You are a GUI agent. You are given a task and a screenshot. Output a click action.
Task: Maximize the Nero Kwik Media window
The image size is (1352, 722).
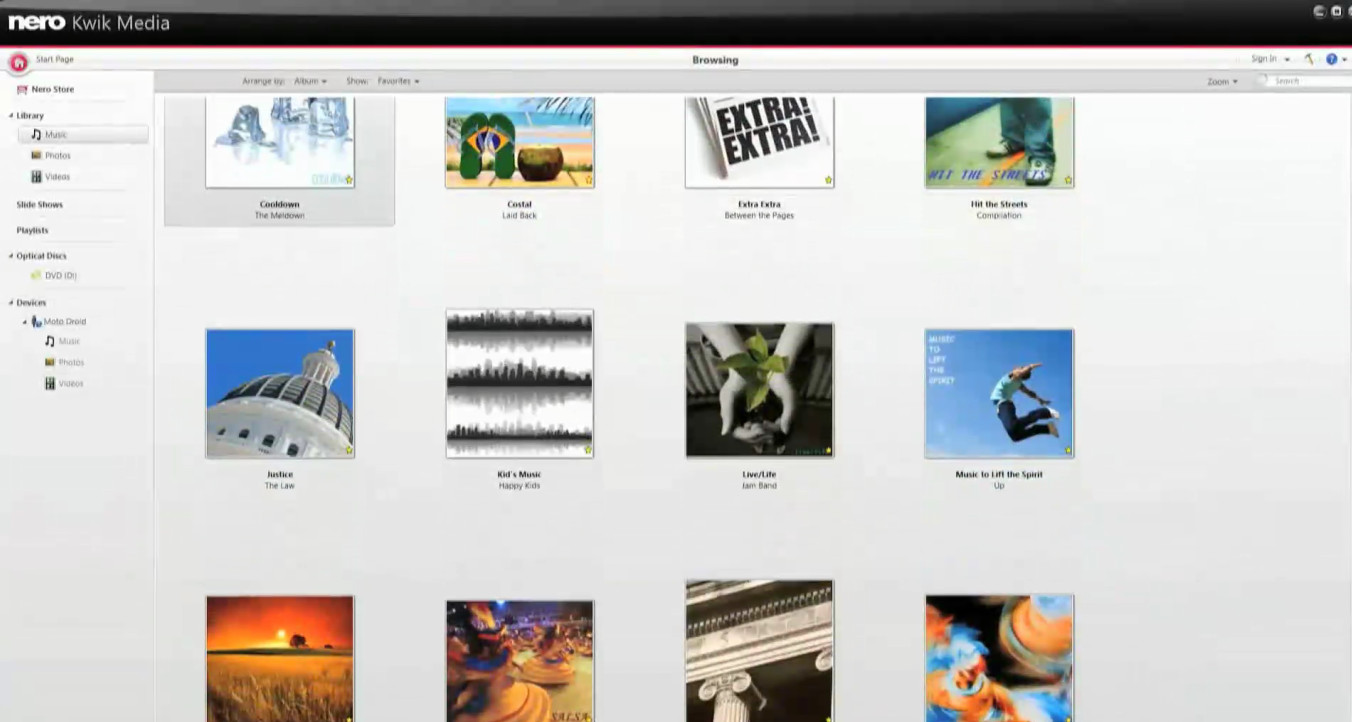point(1337,12)
